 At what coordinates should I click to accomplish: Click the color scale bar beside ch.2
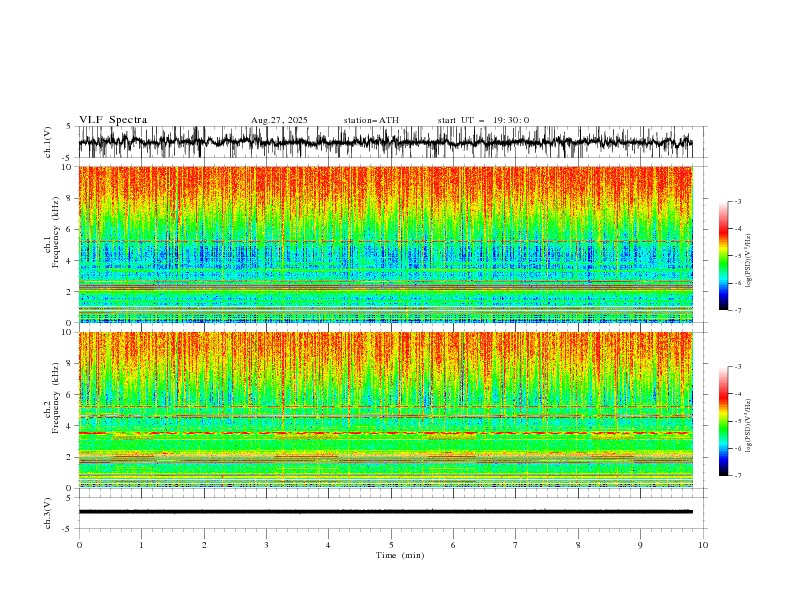pyautogui.click(x=723, y=421)
